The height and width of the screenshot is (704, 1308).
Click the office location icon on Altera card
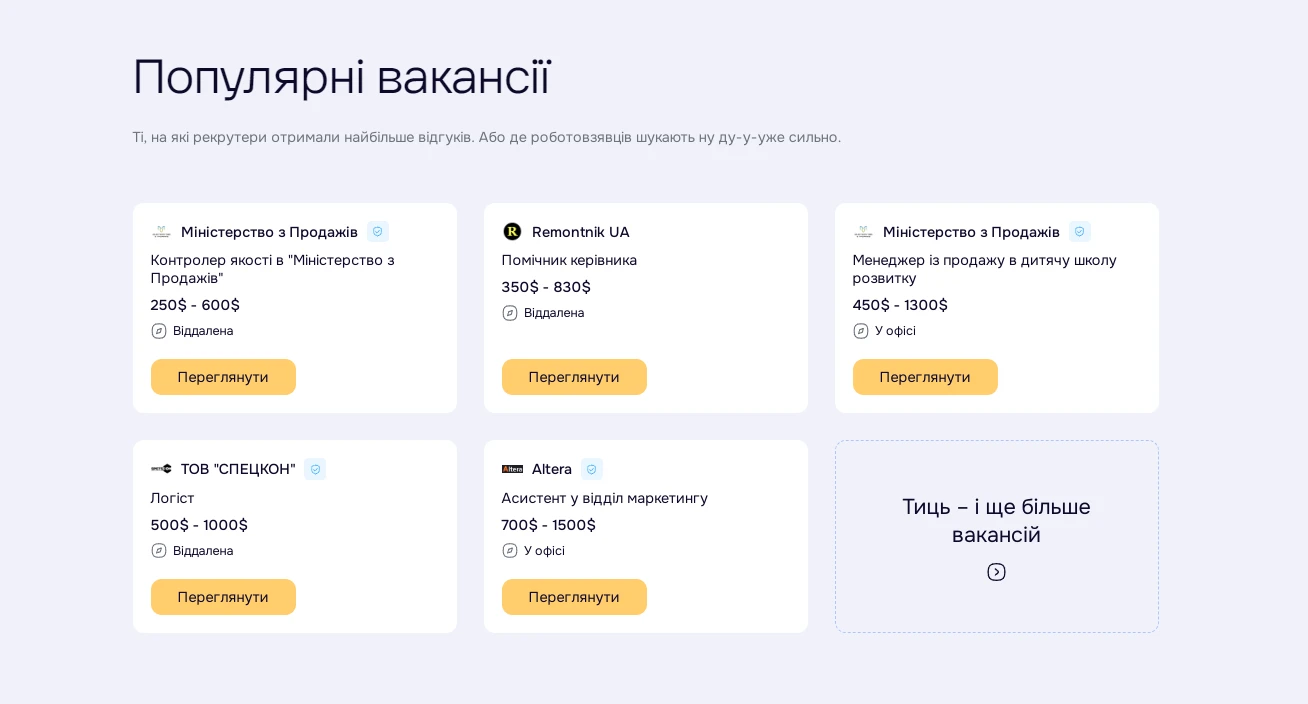coord(510,551)
